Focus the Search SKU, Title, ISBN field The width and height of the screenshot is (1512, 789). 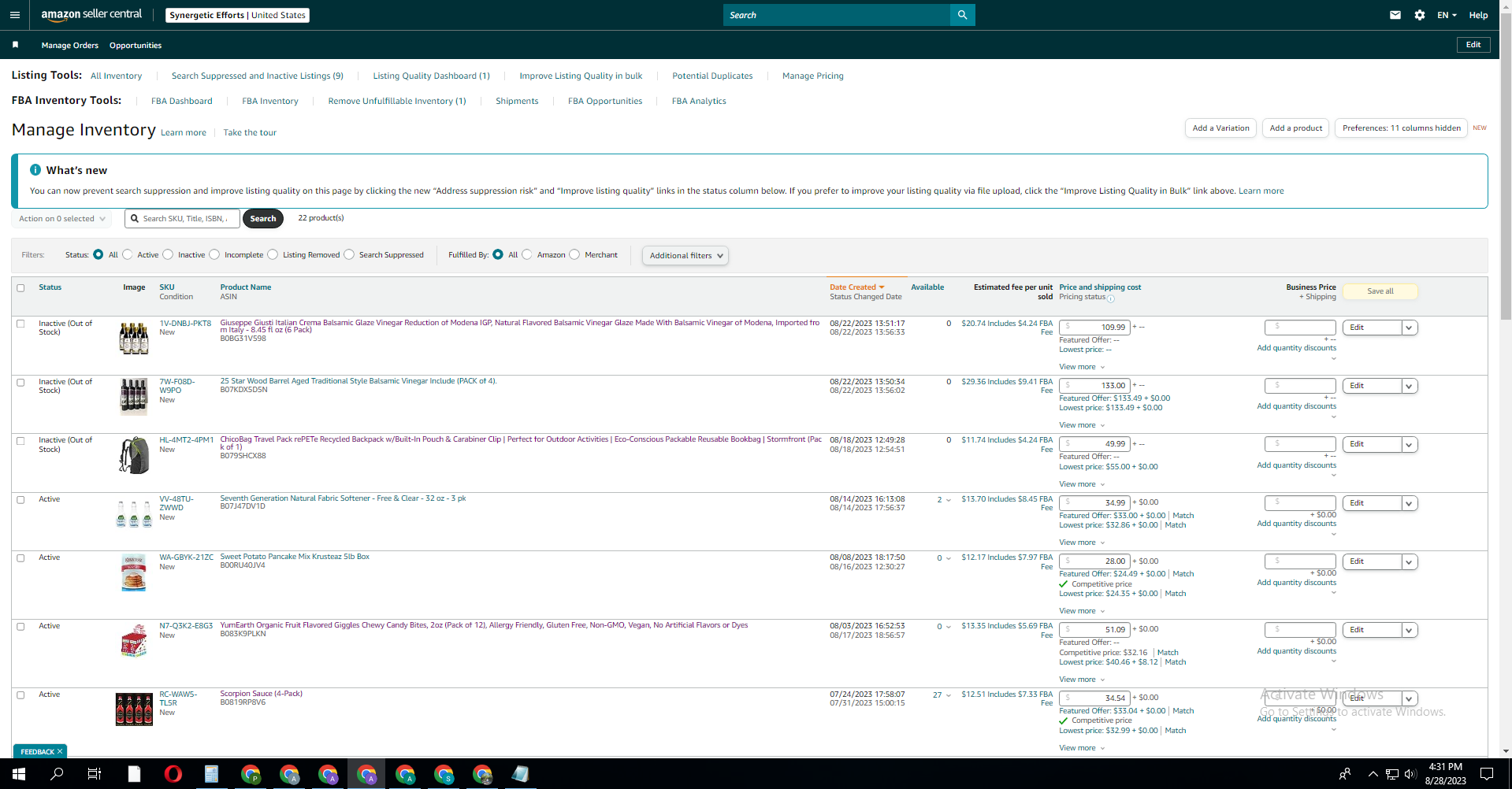[182, 219]
